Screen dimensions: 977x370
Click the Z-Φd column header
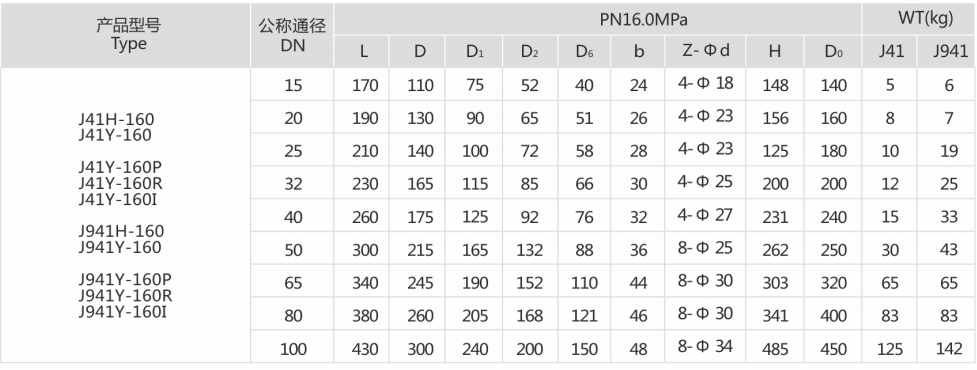click(705, 51)
